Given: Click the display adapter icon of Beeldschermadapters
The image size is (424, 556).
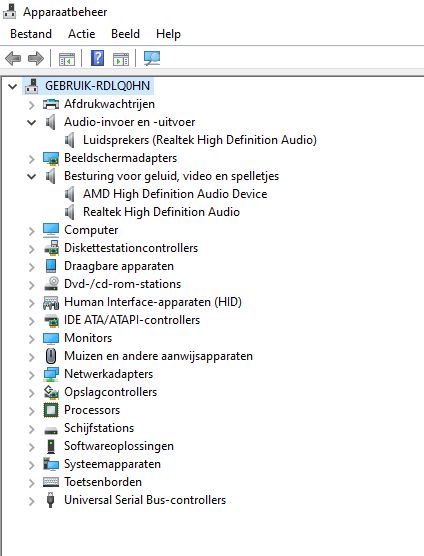Looking at the screenshot, I should [x=51, y=159].
